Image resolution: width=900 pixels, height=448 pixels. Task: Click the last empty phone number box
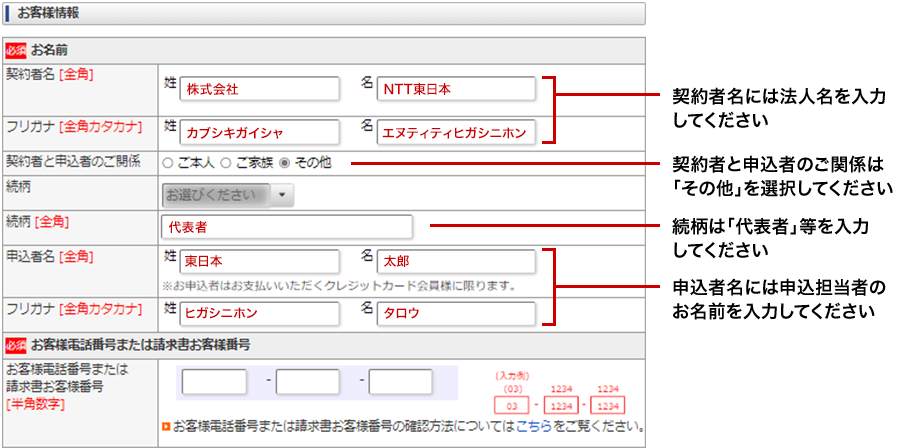pyautogui.click(x=400, y=382)
